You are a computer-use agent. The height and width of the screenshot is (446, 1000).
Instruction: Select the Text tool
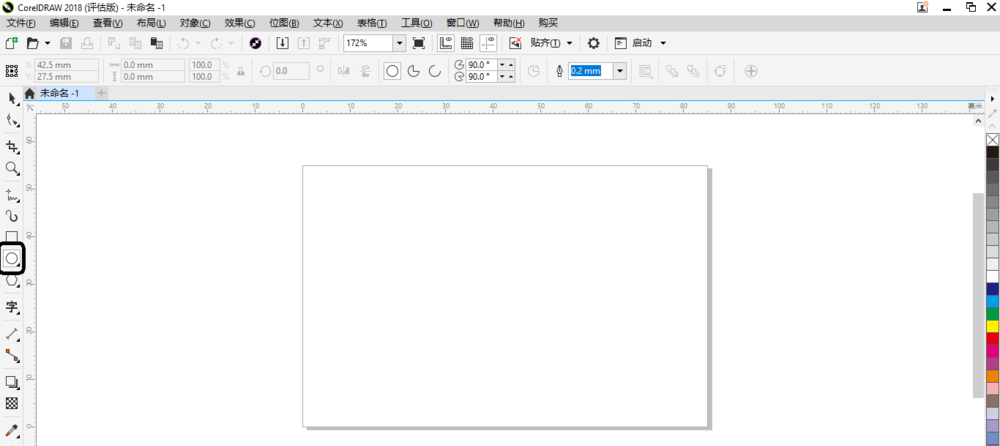(12, 307)
